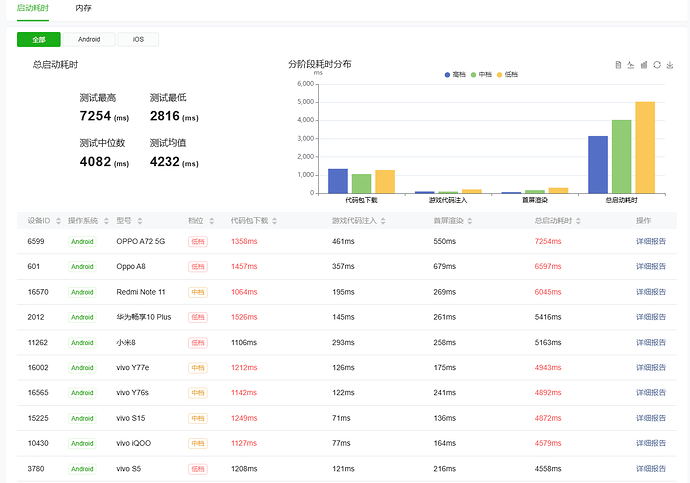
Task: Filter devices by iOS button
Action: (x=138, y=39)
